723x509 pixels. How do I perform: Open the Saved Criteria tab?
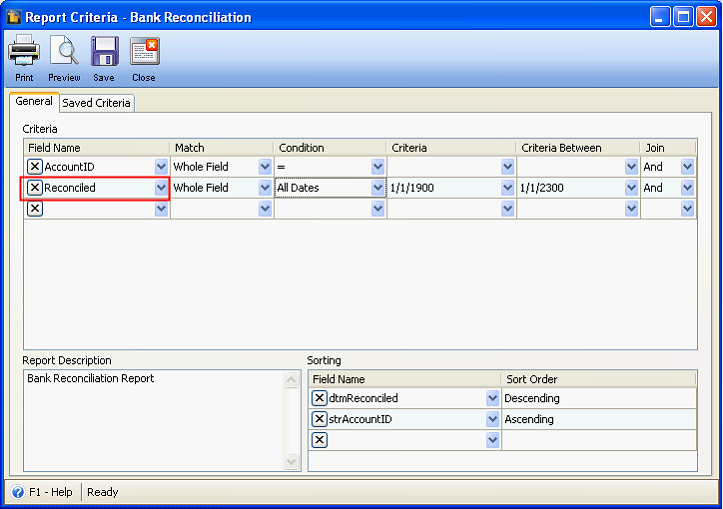[96, 103]
